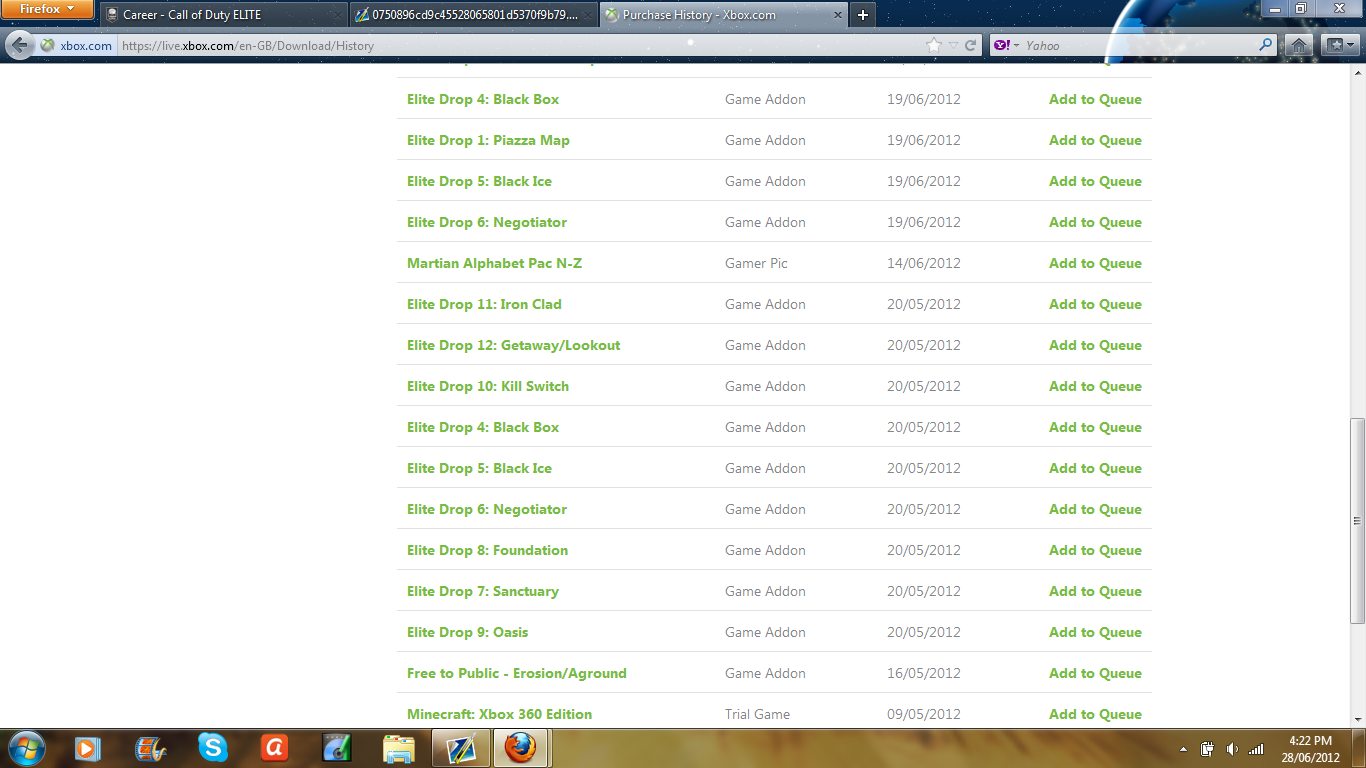Click the 'Gamer Pic' type text
1366x768 pixels.
click(756, 263)
